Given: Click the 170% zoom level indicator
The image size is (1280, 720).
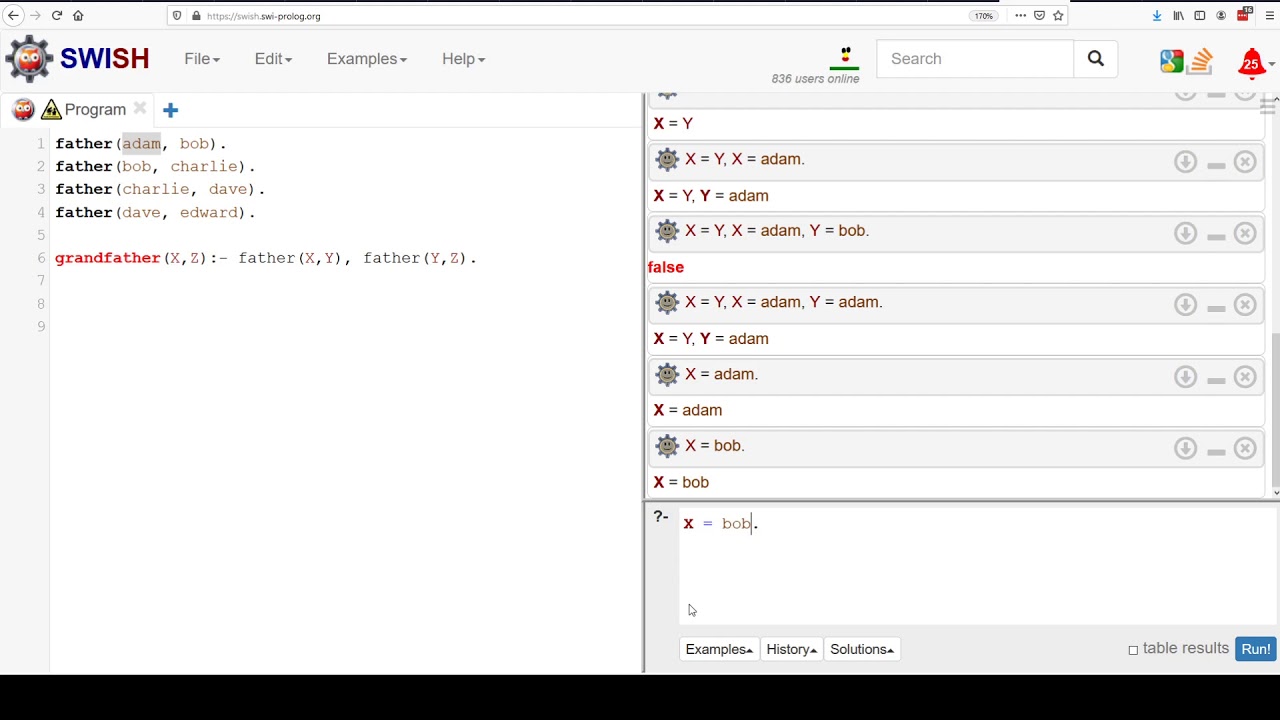Looking at the screenshot, I should (x=984, y=16).
